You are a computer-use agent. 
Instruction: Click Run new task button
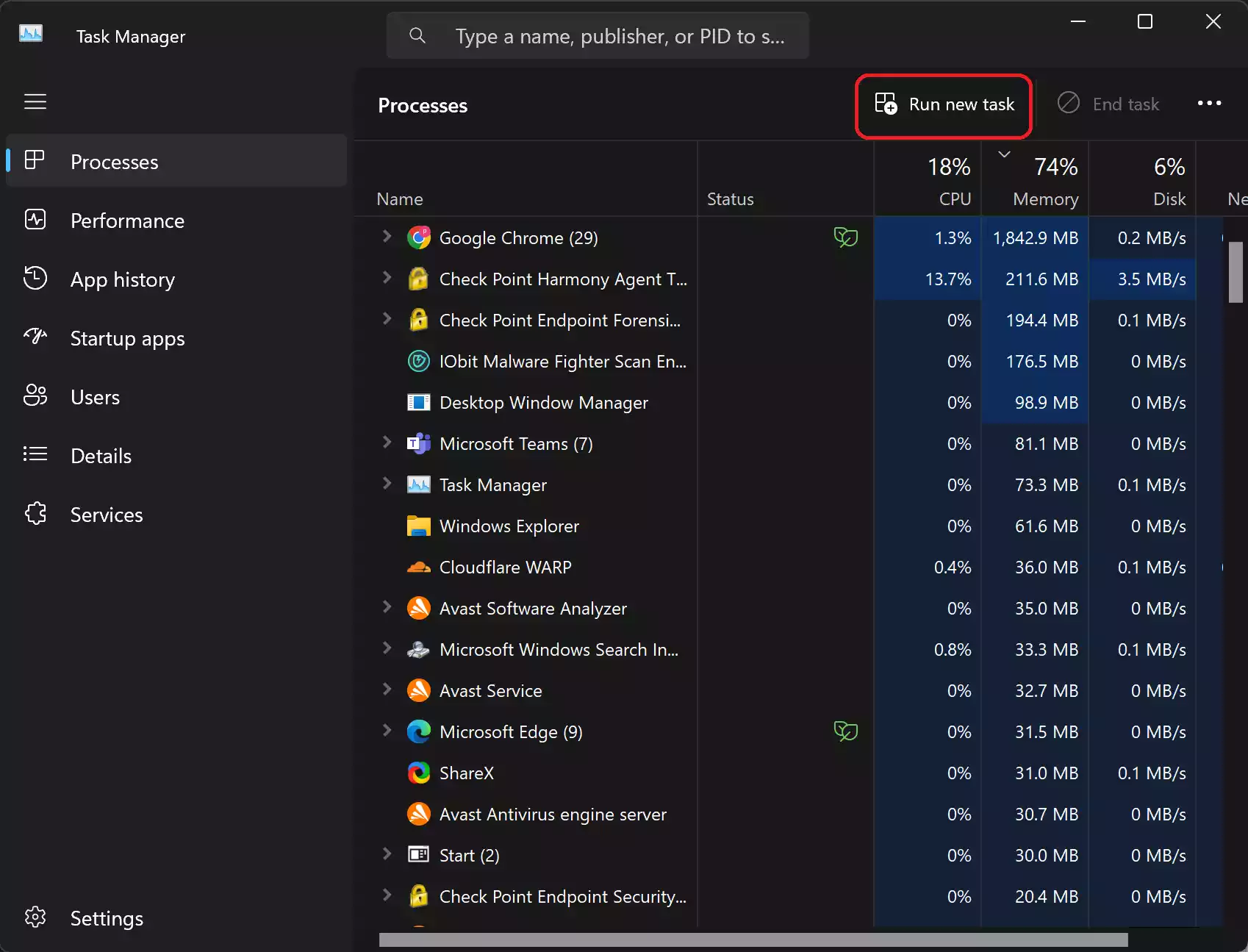point(944,104)
